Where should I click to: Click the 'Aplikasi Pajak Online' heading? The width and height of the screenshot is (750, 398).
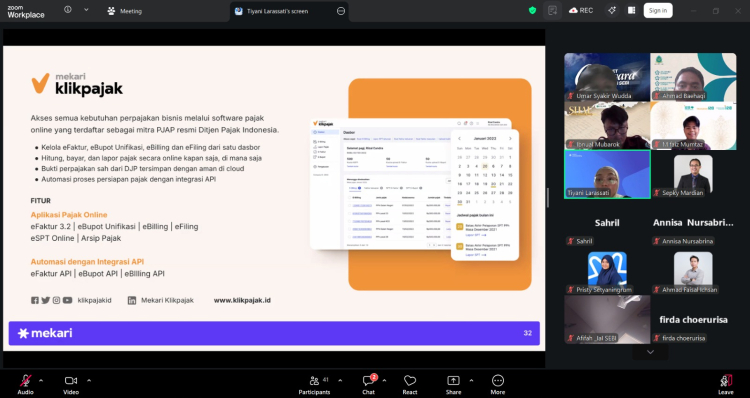tap(69, 215)
